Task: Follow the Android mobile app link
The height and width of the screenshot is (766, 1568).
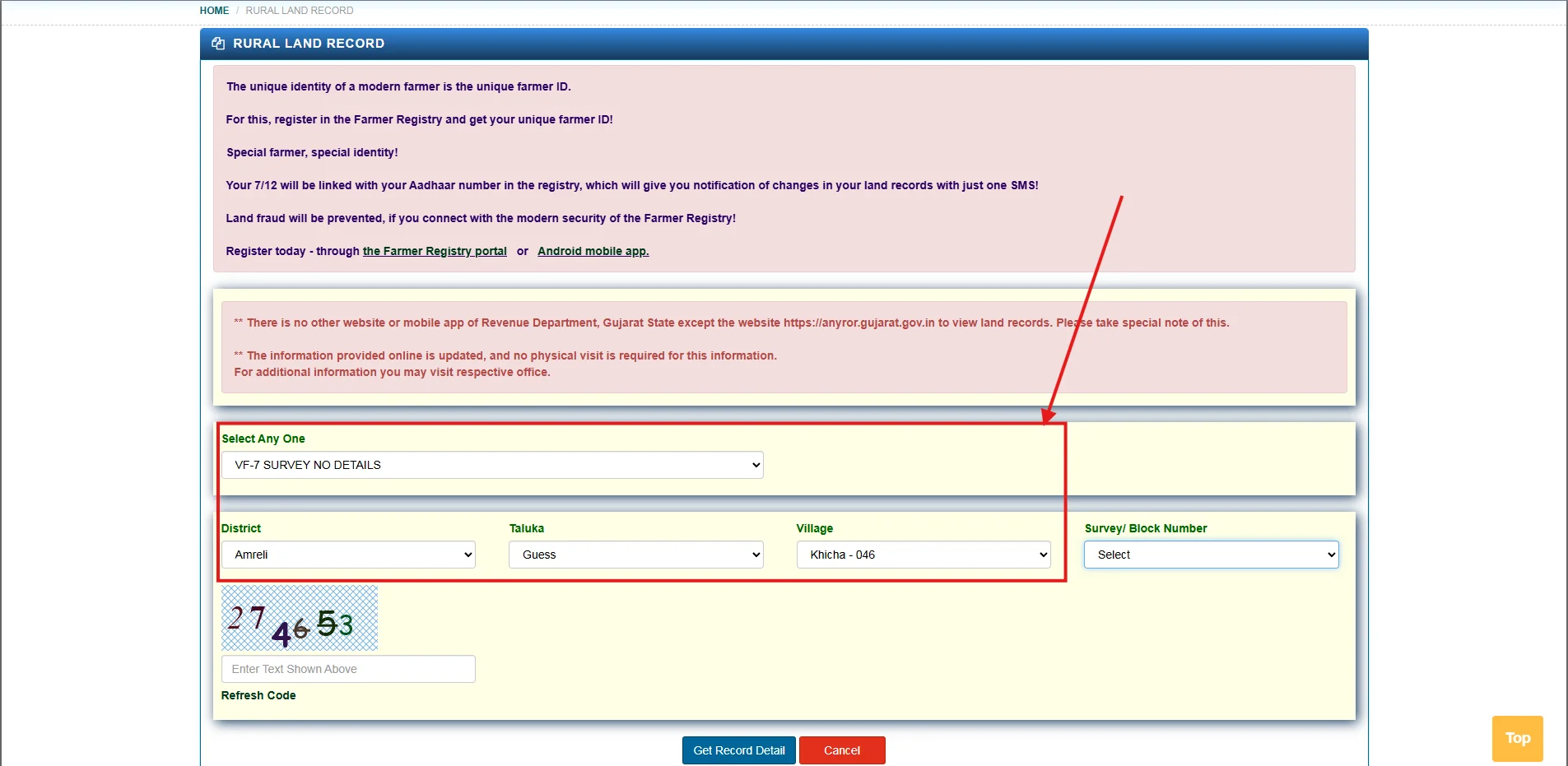Action: 593,251
